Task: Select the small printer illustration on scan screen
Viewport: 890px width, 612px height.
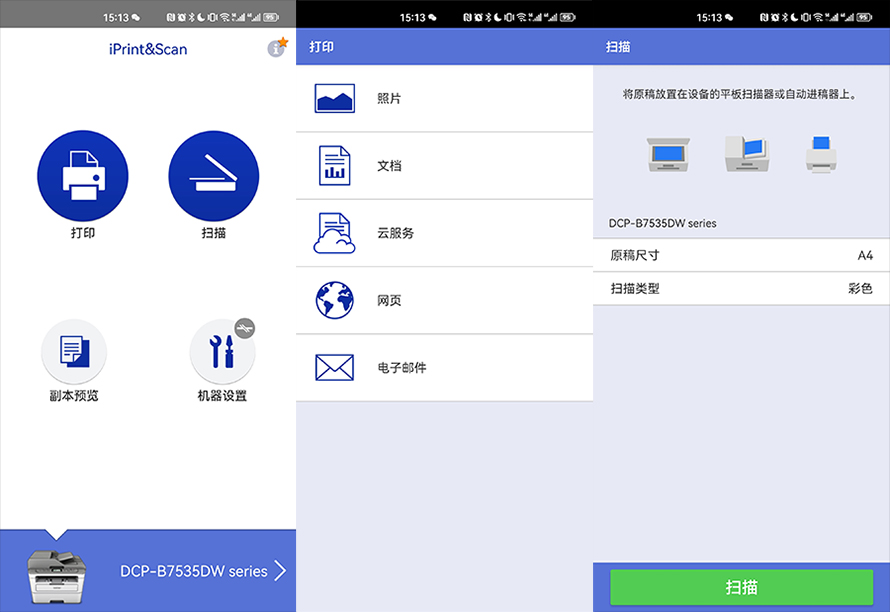Action: point(820,152)
